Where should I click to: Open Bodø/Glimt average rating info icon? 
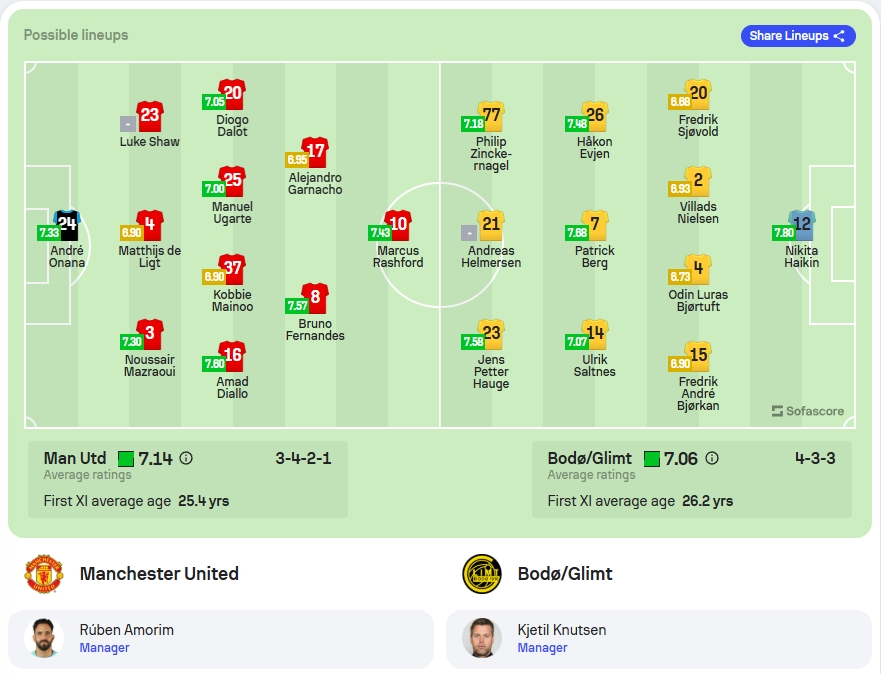click(x=711, y=458)
